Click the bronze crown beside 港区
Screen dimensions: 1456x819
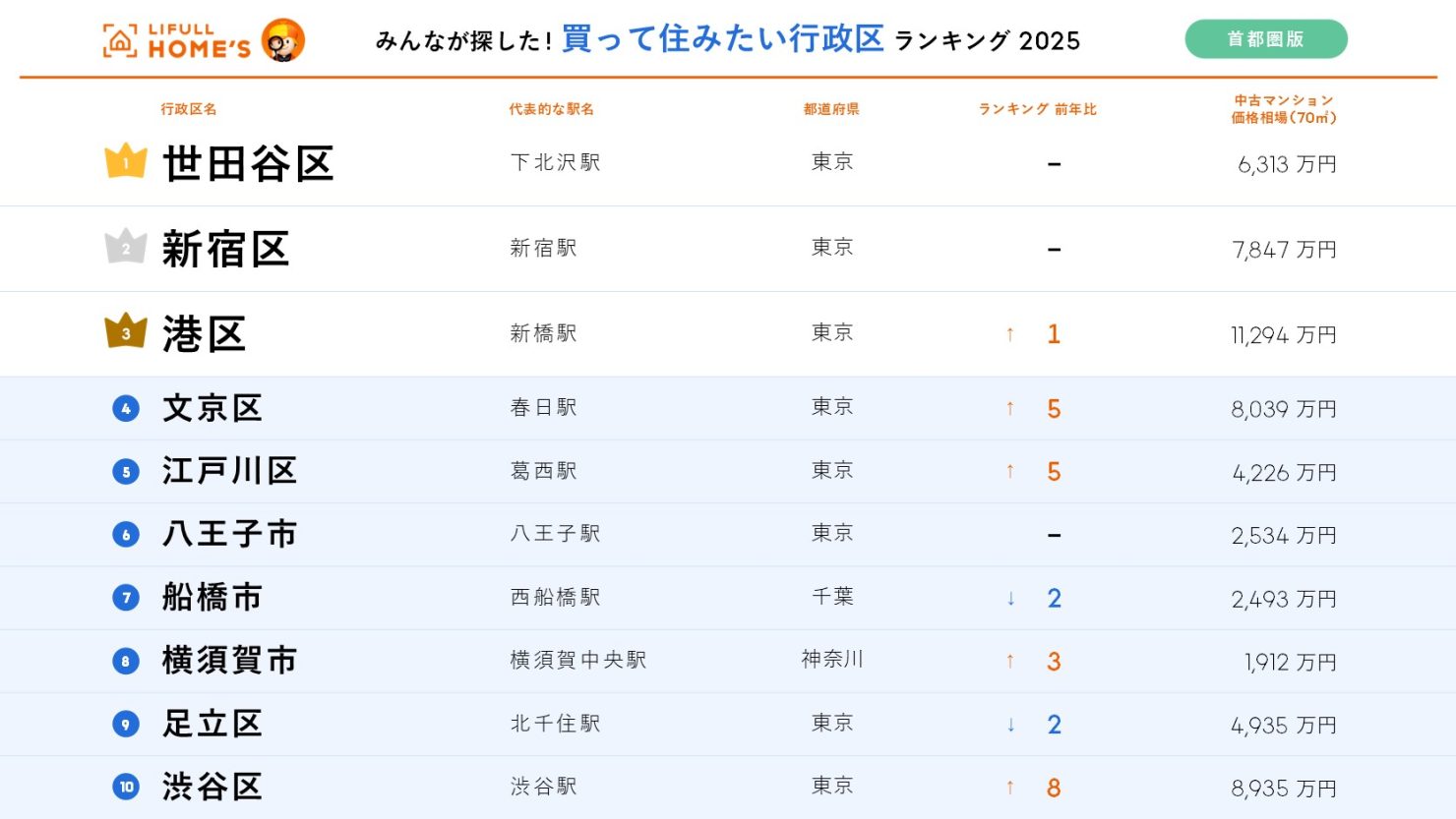pos(126,329)
